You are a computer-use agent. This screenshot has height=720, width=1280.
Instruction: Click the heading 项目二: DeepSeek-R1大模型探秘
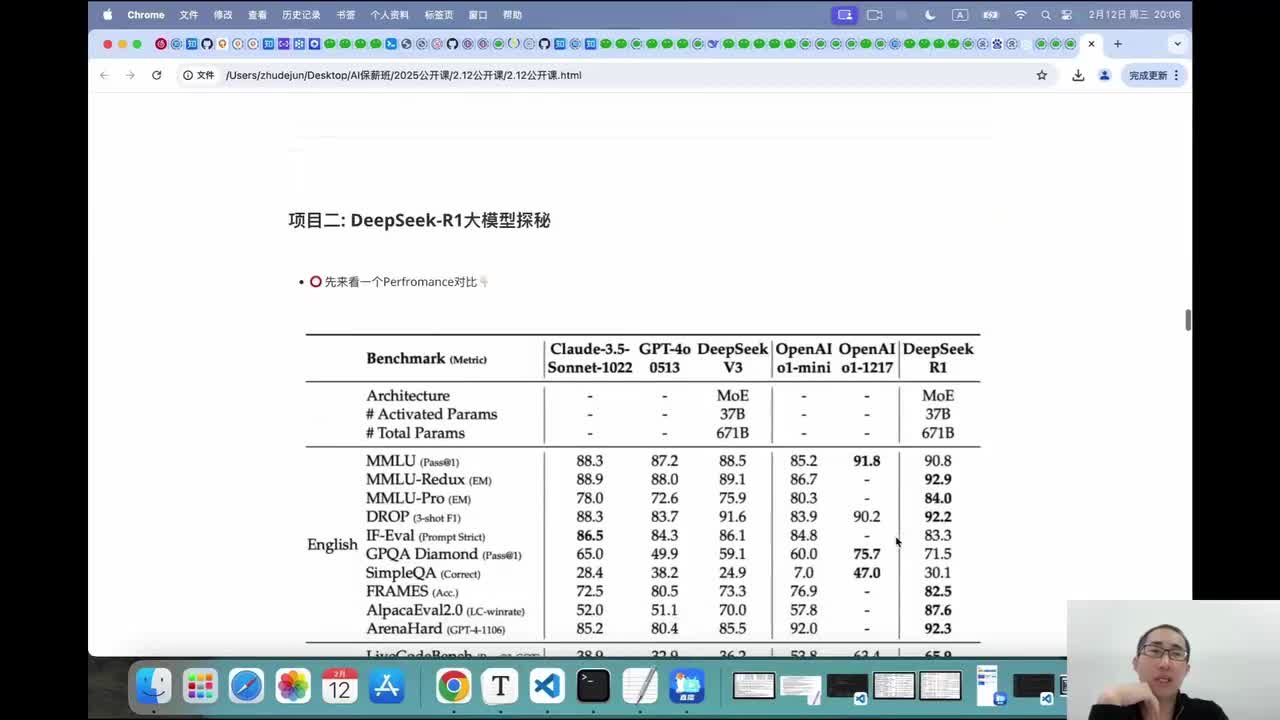419,220
